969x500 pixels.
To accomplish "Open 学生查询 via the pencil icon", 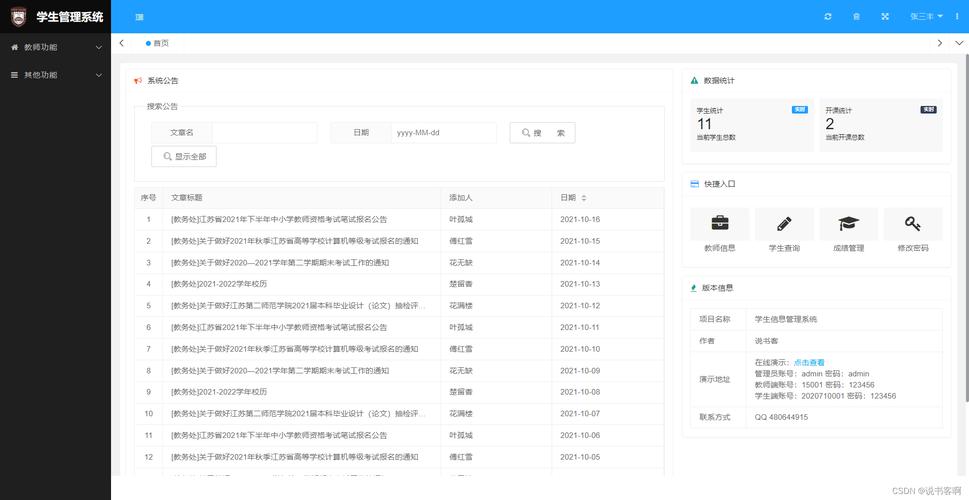I will click(784, 223).
